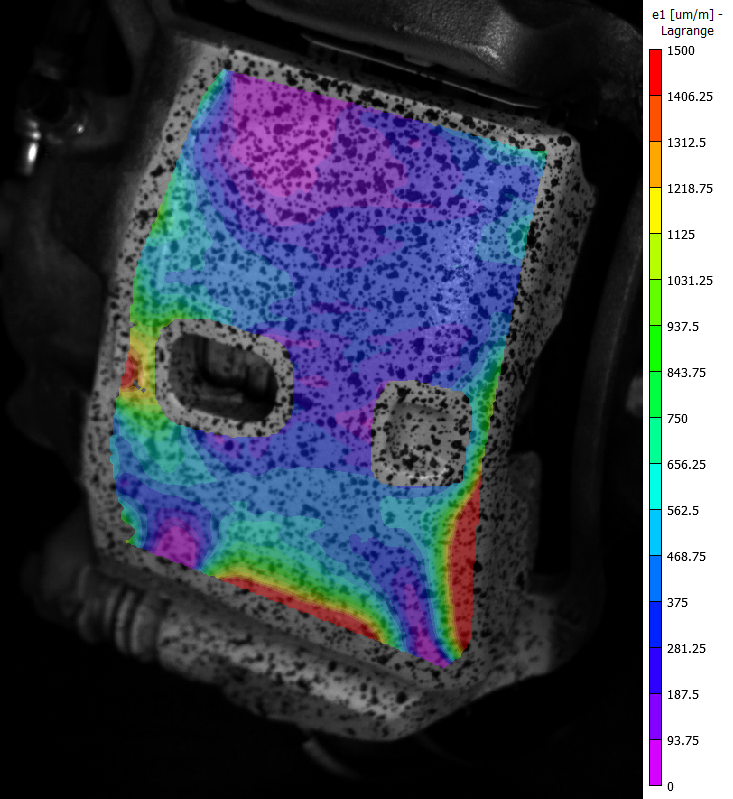Click the 281.25 scale label

(686, 649)
